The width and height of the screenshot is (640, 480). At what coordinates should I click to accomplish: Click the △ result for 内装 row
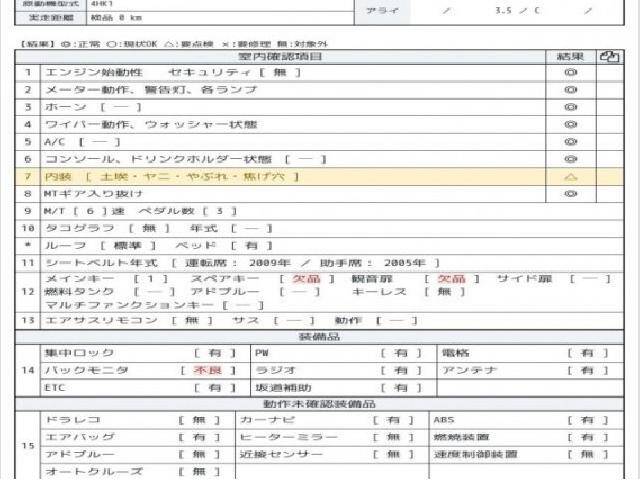click(570, 177)
